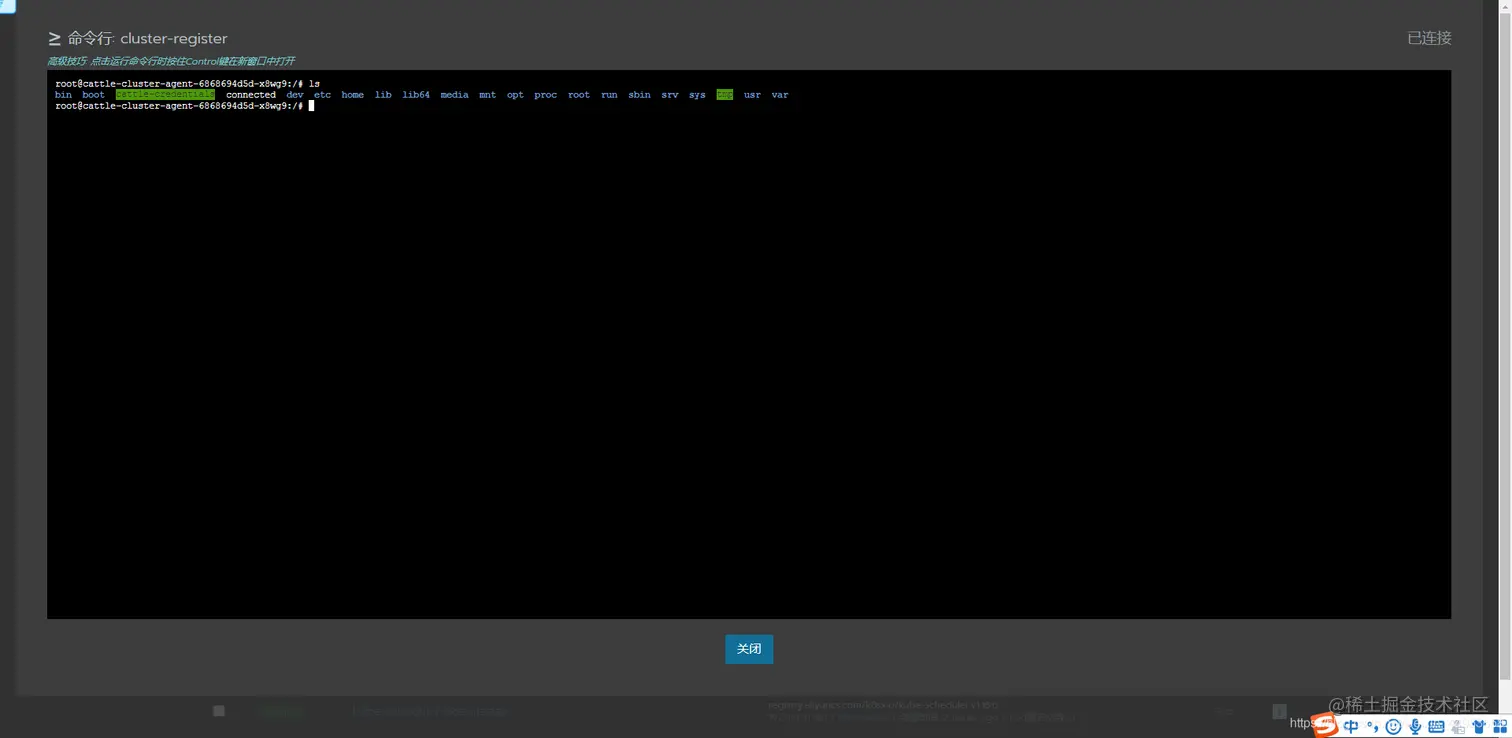Click the 'lib64' directory name in terminal
The height and width of the screenshot is (738, 1512).
pyautogui.click(x=416, y=95)
